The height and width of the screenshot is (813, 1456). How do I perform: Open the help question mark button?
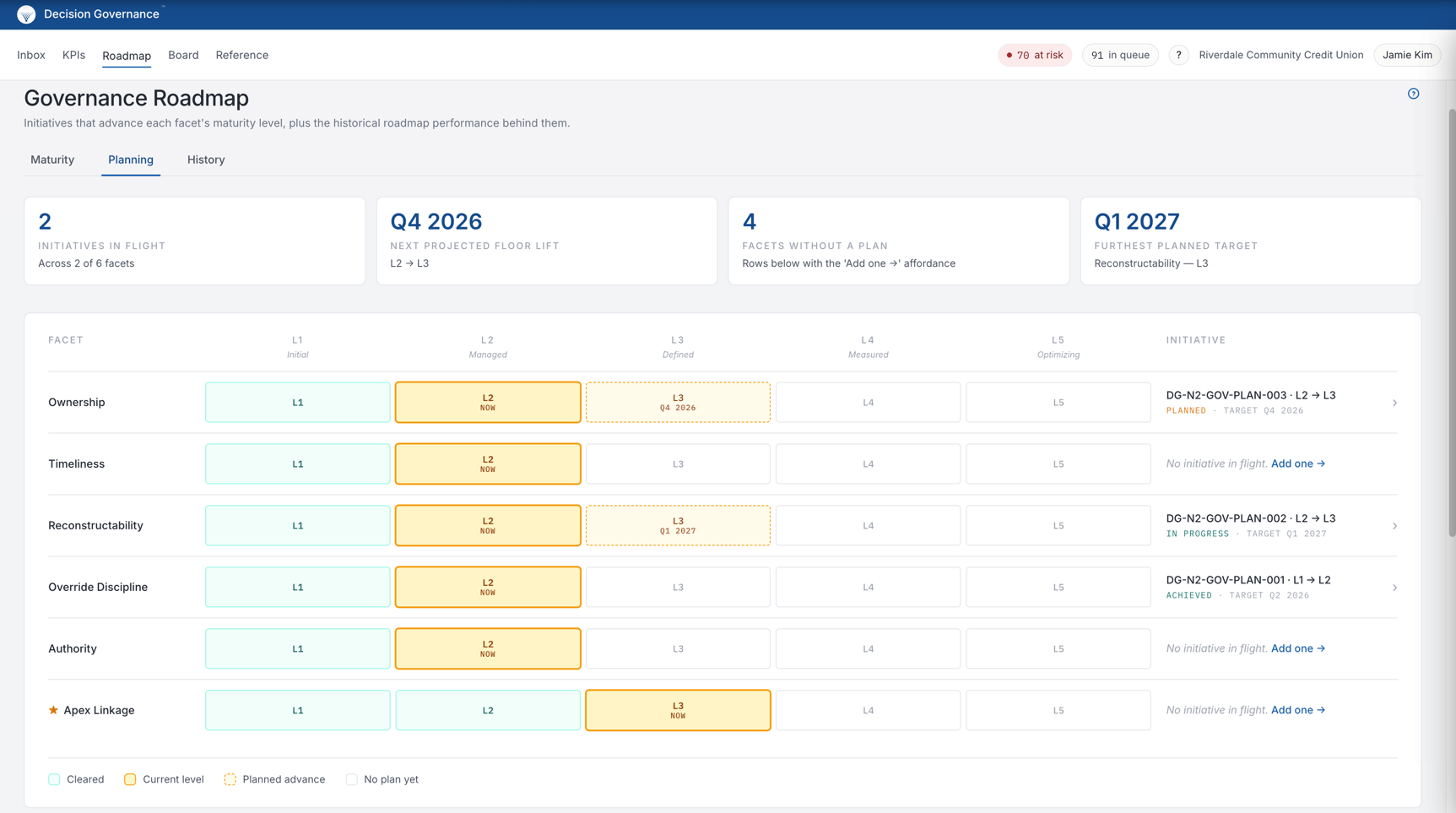click(1178, 55)
